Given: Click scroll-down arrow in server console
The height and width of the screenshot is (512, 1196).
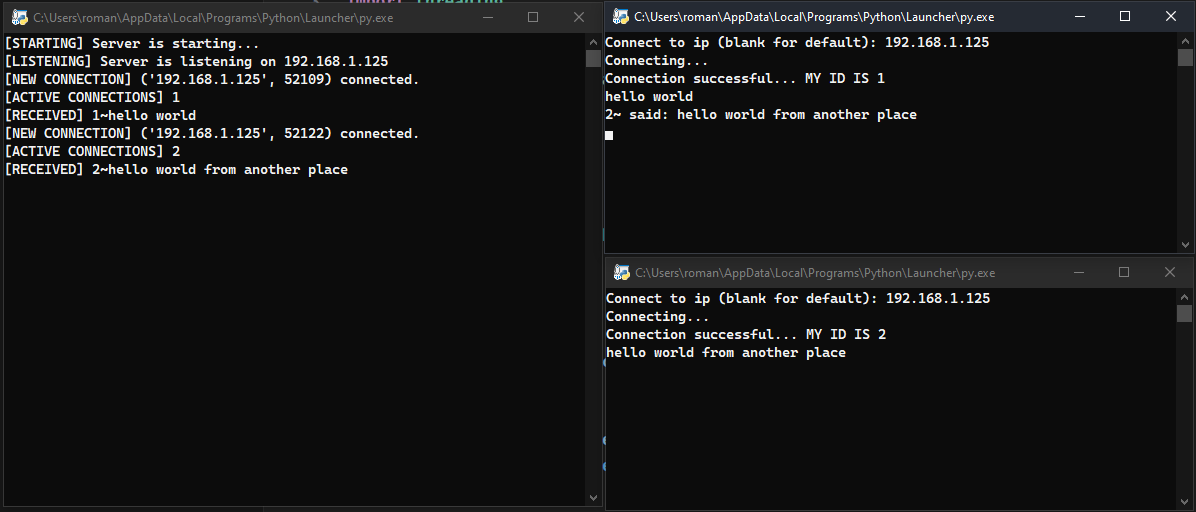Looking at the screenshot, I should [x=593, y=497].
